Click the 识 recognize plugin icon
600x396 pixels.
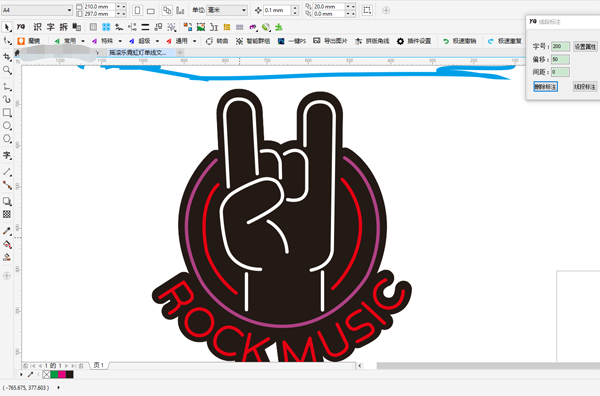click(37, 27)
